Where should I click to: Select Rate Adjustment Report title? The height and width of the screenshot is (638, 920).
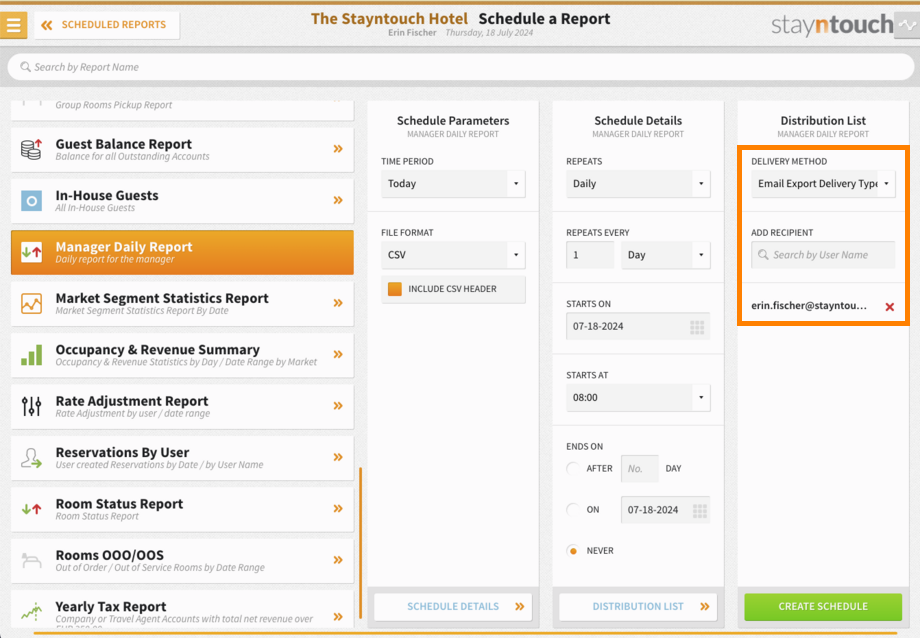(132, 401)
